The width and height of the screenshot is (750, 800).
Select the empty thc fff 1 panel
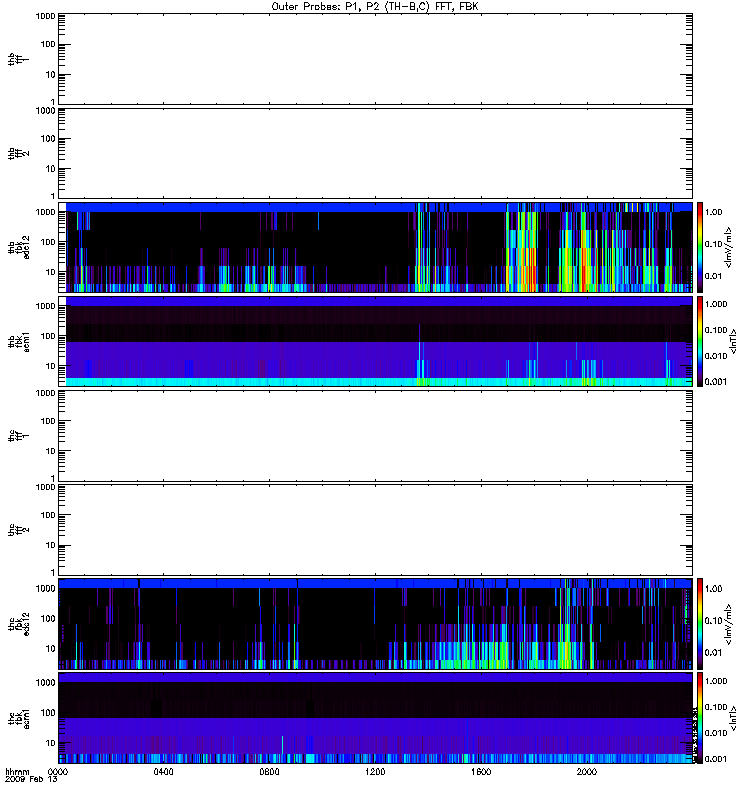375,436
